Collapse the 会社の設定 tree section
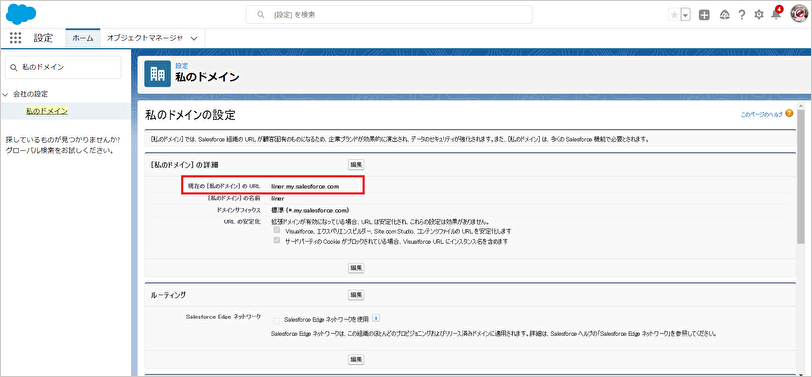Viewport: 812px width, 377px height. tap(6, 94)
